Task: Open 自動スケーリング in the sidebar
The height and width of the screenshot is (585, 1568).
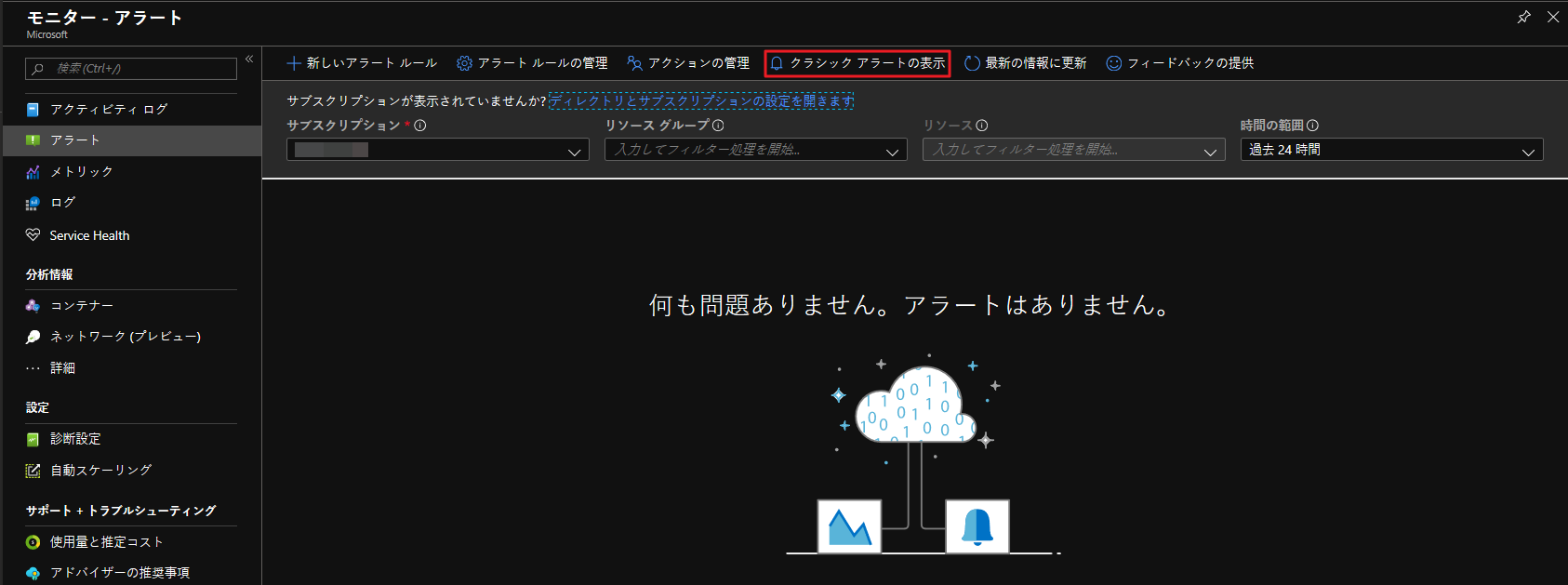Action: tap(100, 471)
